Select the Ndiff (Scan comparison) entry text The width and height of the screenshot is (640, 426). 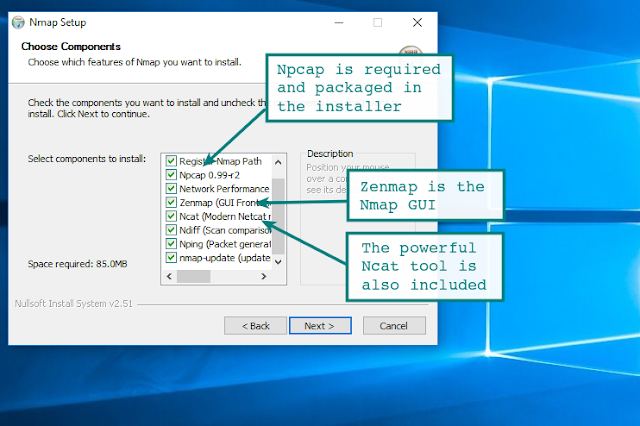225,230
